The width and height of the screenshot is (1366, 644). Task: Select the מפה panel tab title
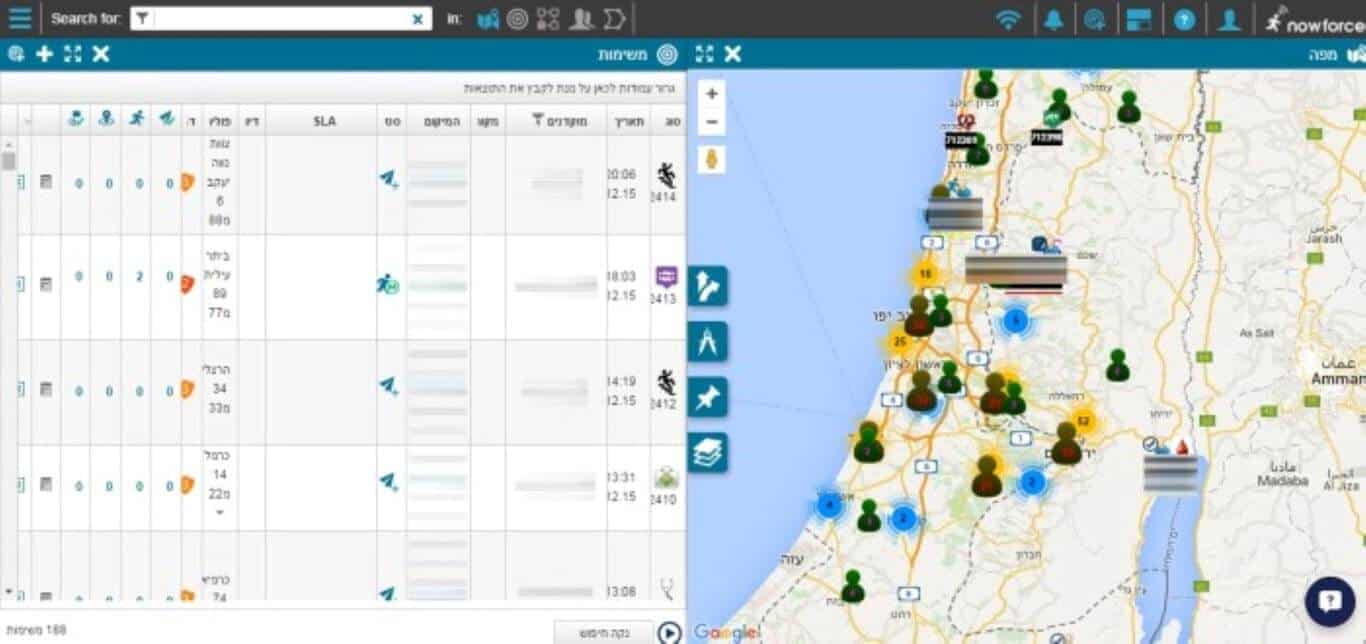(x=1323, y=54)
